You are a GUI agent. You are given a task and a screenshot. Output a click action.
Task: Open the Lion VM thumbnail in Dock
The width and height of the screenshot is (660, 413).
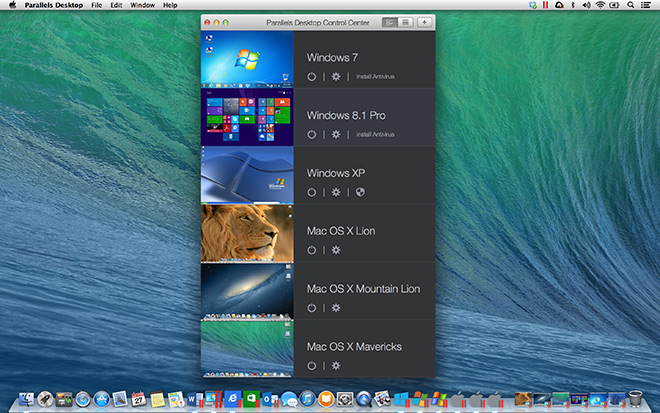click(523, 399)
